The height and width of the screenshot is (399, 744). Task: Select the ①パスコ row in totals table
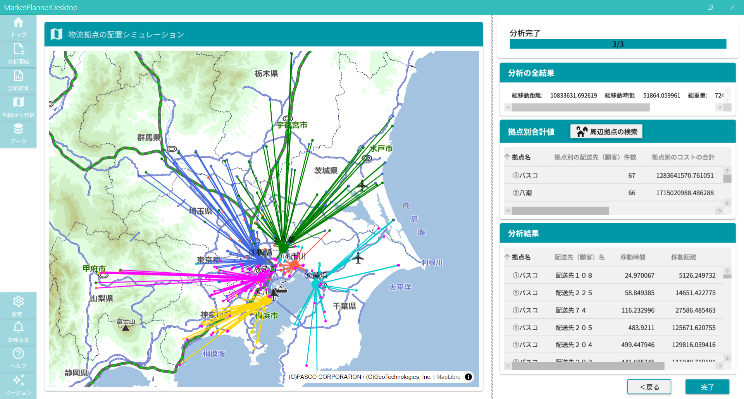click(614, 176)
